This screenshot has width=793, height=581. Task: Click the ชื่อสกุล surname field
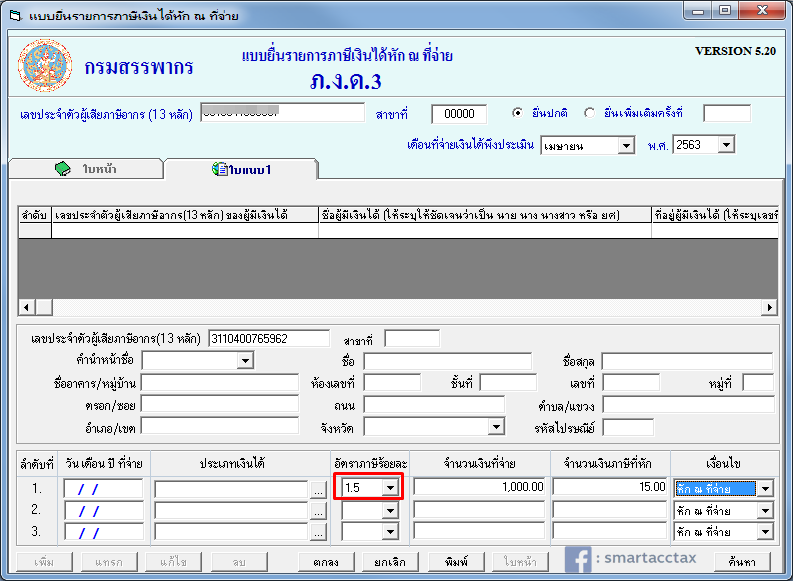[687, 362]
